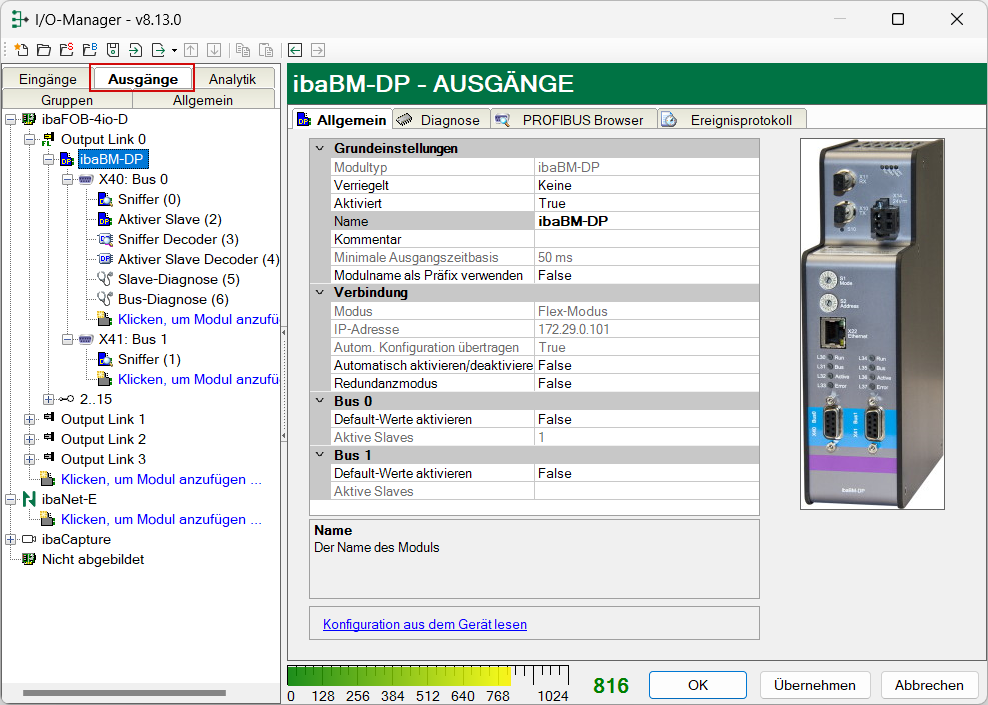Click the OK button
This screenshot has height=705, width=988.
click(698, 685)
